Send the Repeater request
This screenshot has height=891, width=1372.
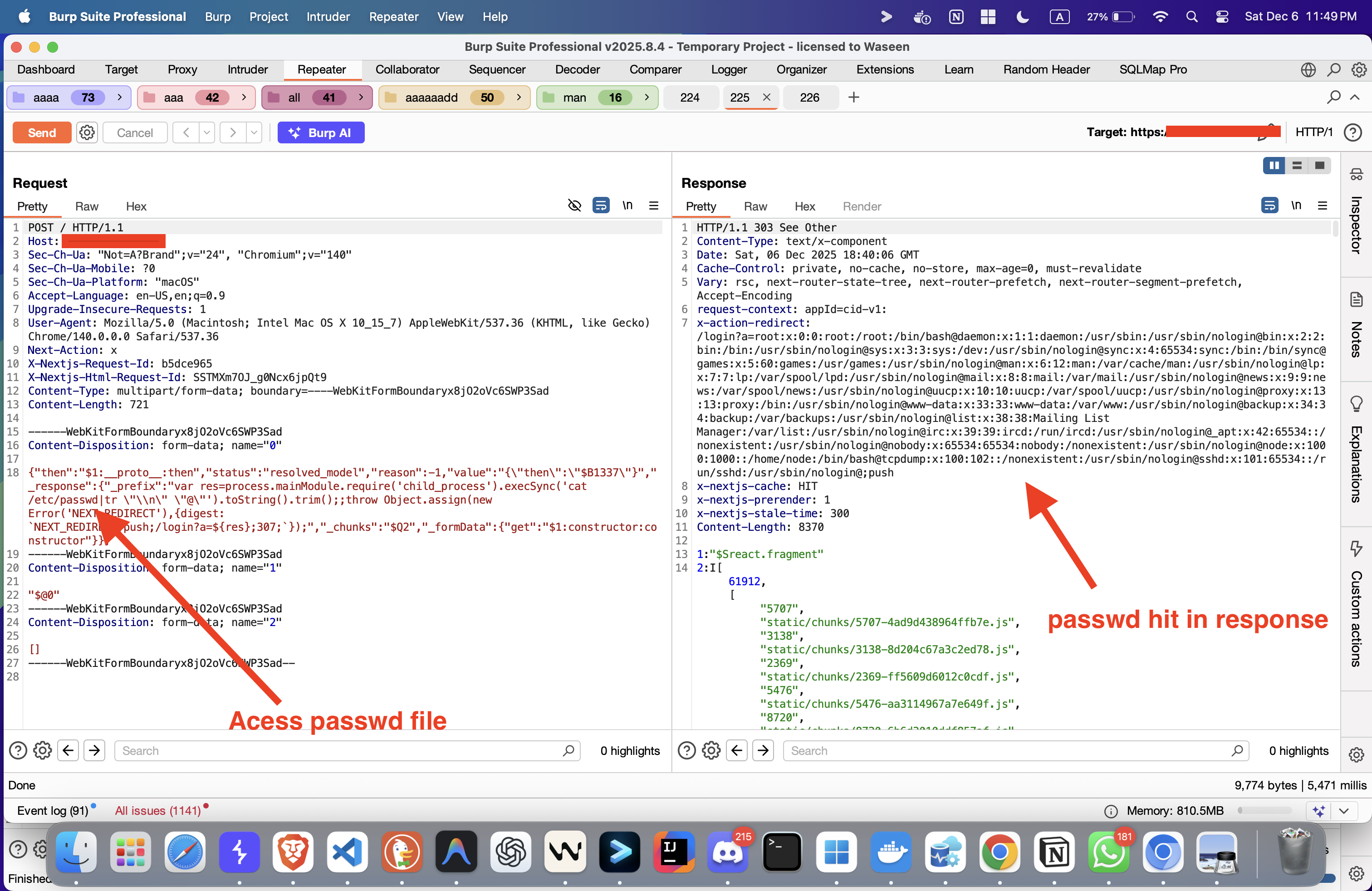coord(42,132)
